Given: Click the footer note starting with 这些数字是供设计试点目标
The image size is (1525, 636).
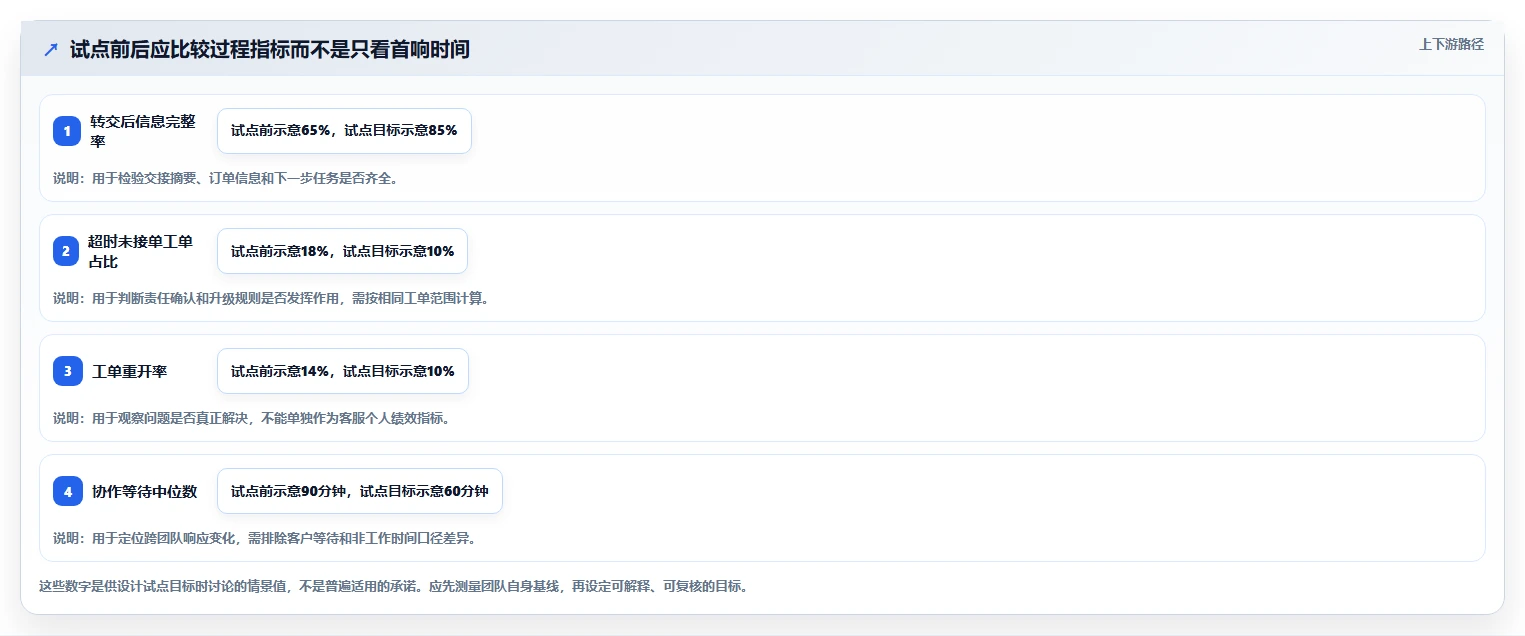Looking at the screenshot, I should [393, 586].
